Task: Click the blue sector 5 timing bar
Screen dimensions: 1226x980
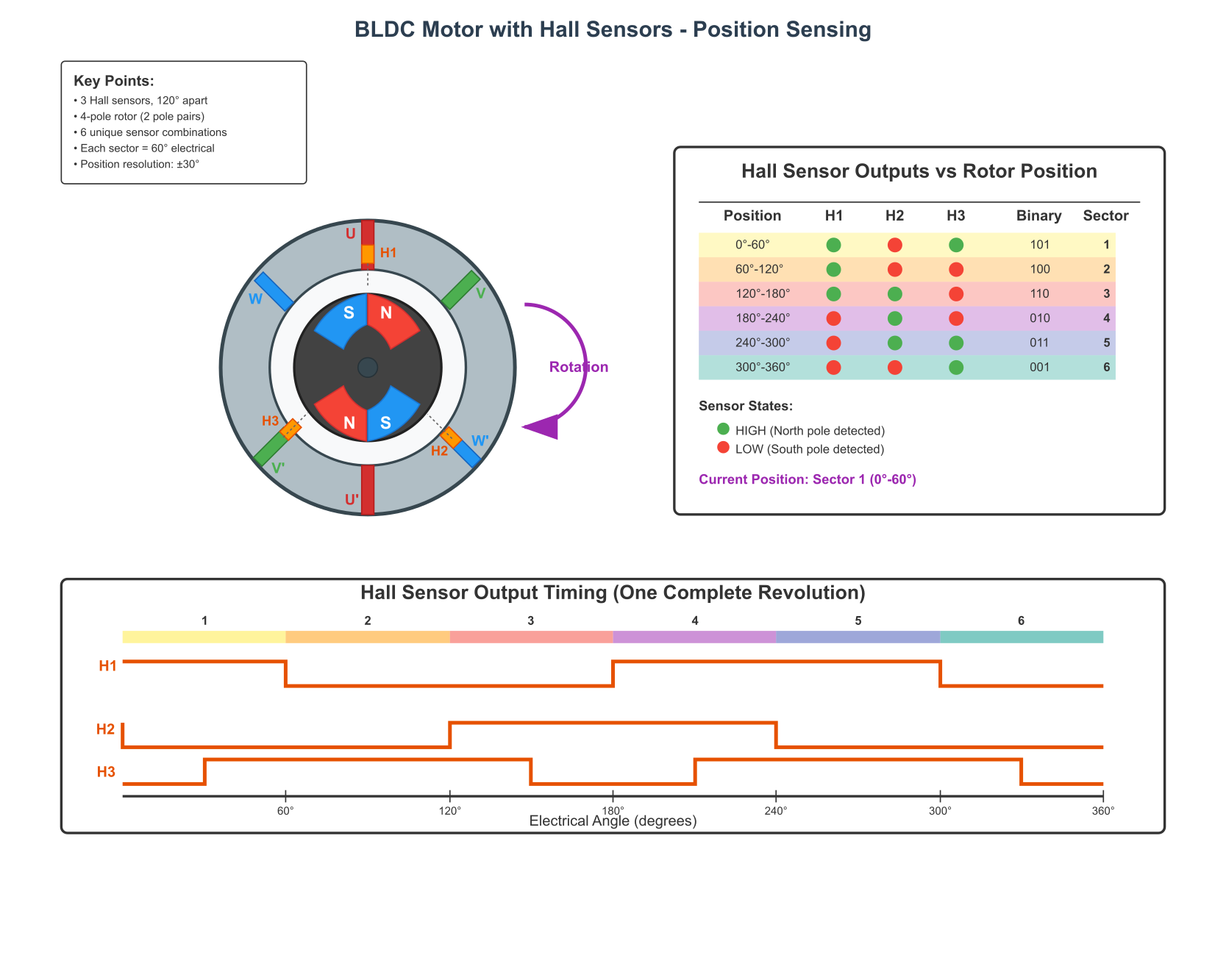Action: click(x=858, y=637)
